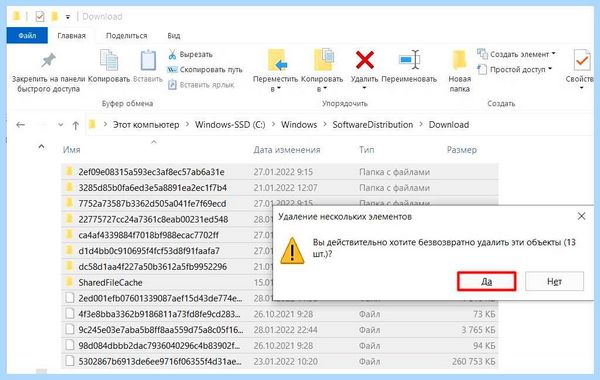Sort by the Размер column header
Screen dimensions: 600x380
[x=461, y=150]
